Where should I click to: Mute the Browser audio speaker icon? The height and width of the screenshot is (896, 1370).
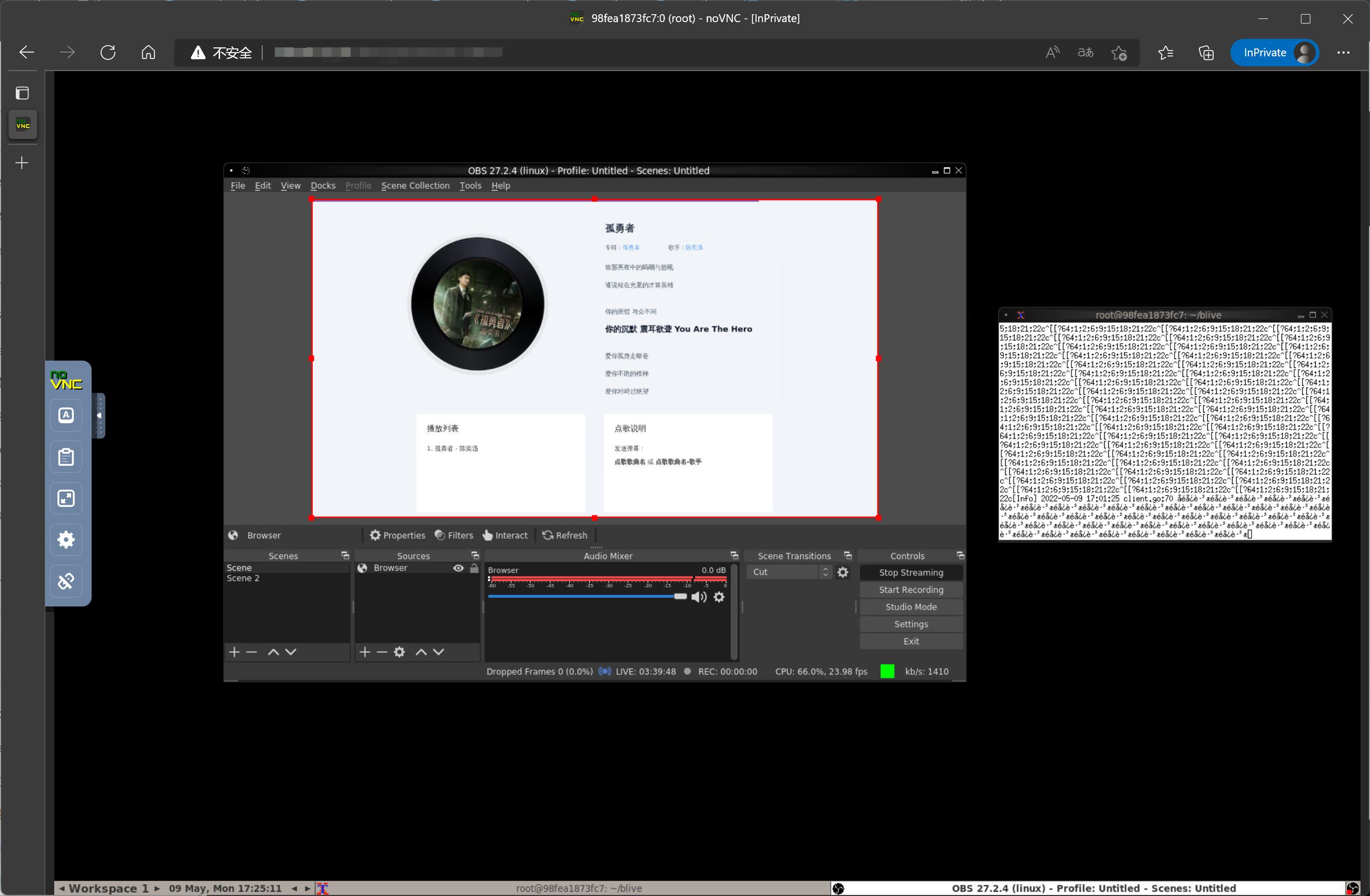(698, 597)
